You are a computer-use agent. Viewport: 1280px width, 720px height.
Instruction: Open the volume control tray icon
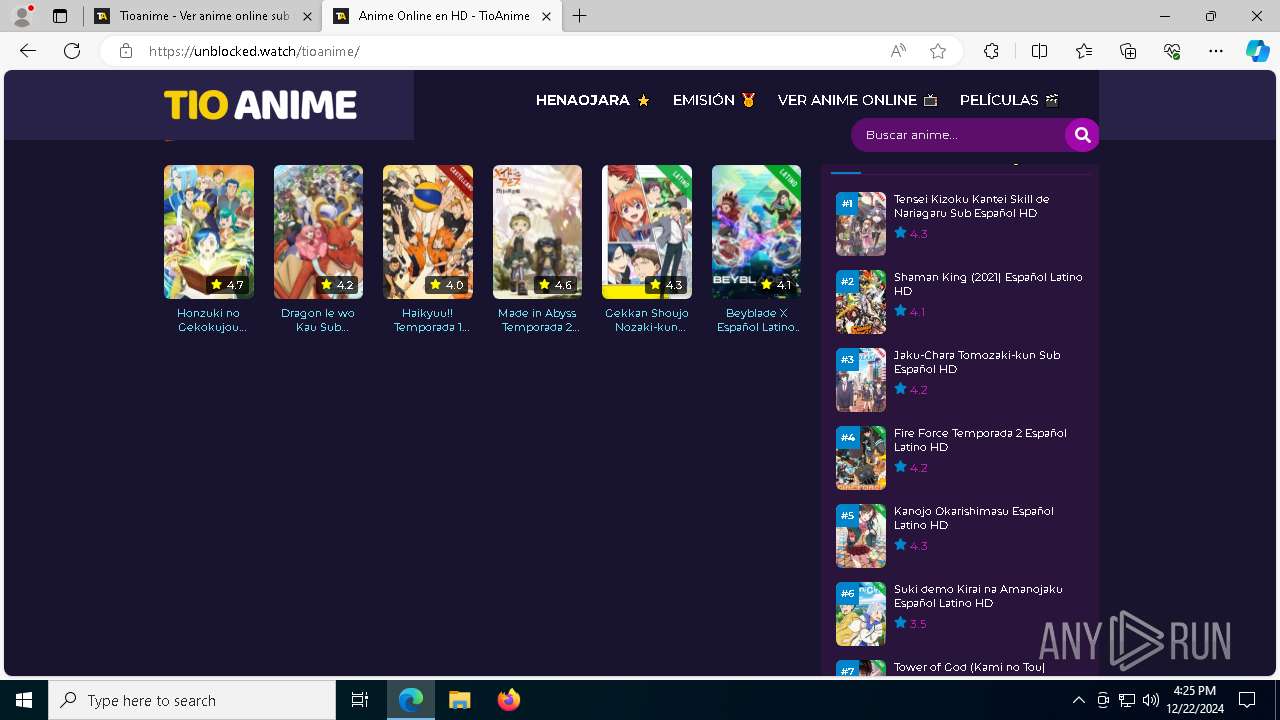click(x=1151, y=700)
